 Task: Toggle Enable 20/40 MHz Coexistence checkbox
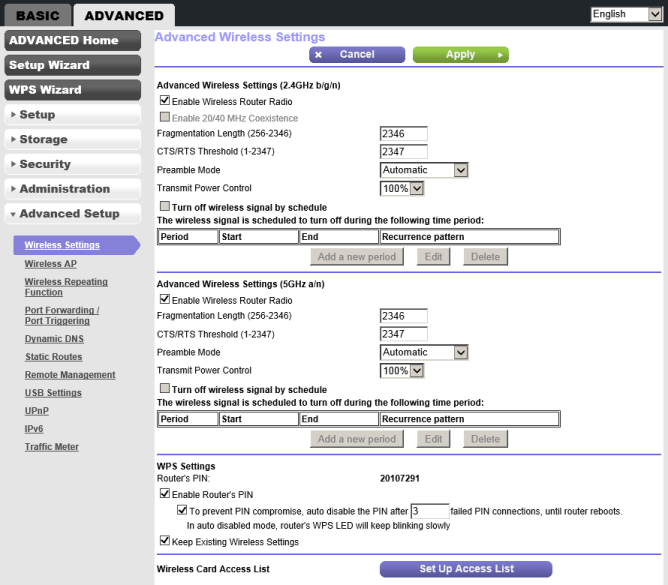point(164,117)
